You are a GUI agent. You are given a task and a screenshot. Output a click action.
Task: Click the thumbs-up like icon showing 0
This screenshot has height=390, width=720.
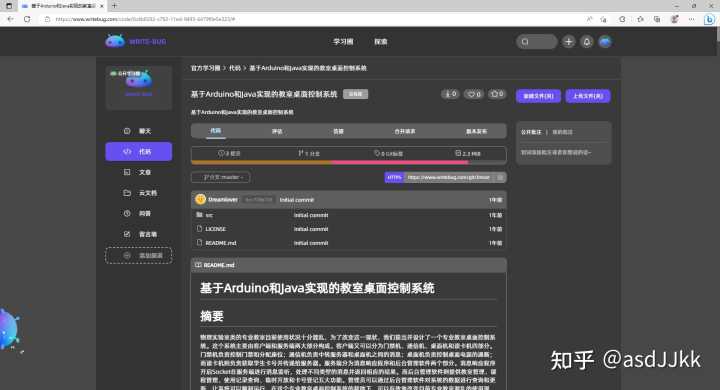497,94
